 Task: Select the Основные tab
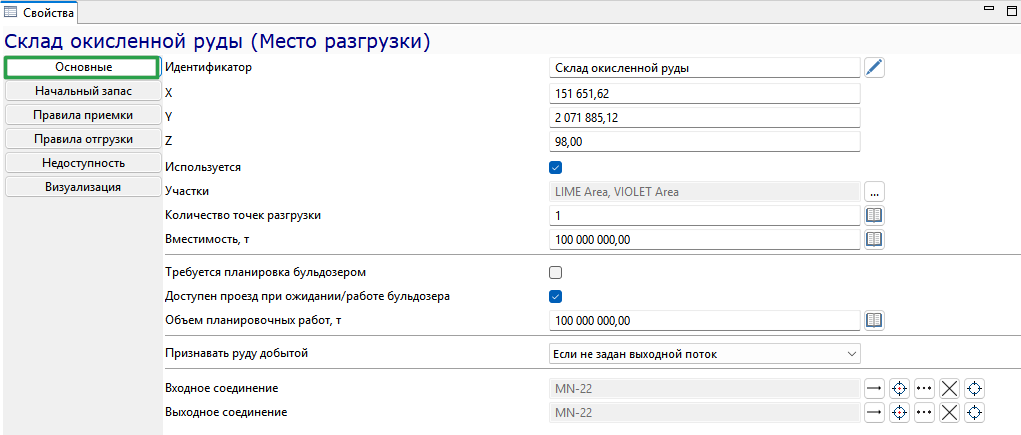(x=83, y=67)
